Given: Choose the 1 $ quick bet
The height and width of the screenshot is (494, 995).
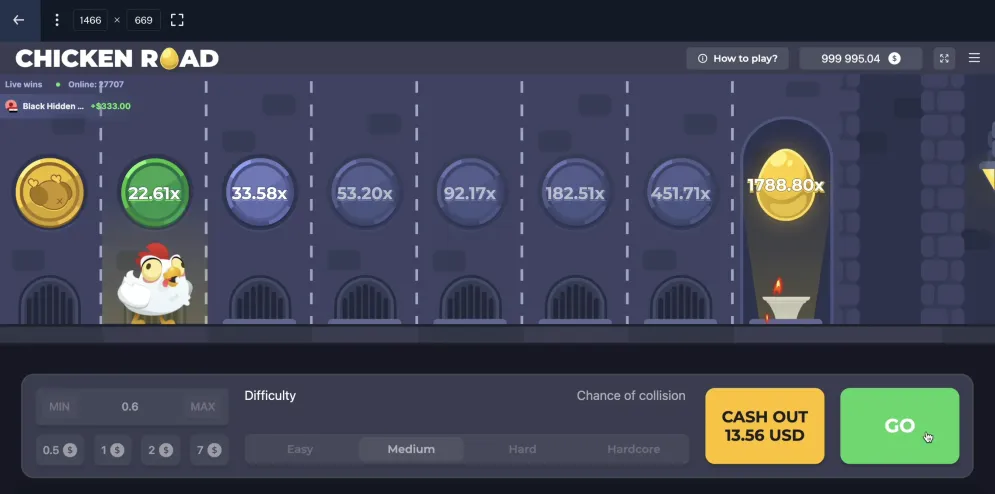Looking at the screenshot, I should (113, 450).
